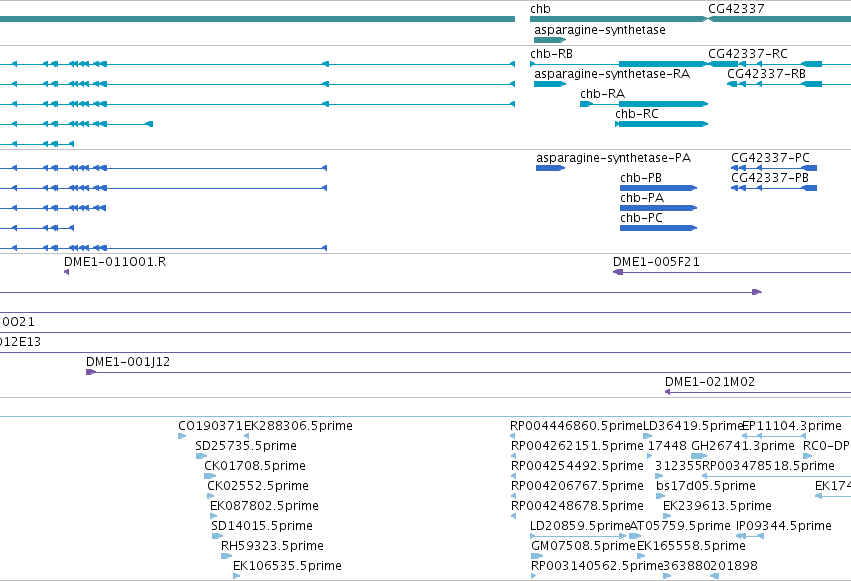Viewport: 851px width, 581px height.
Task: Click the RP004206767.5prime EST label
Action: pyautogui.click(x=577, y=486)
